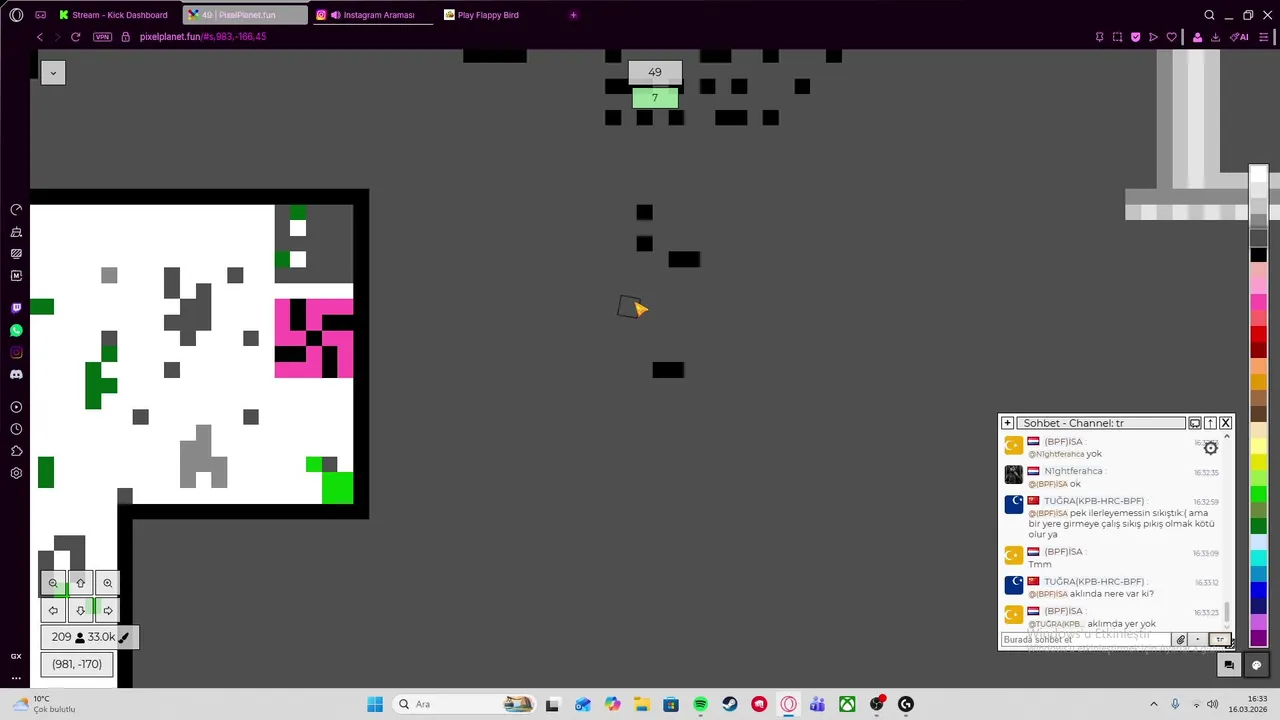The width and height of the screenshot is (1280, 720).
Task: Open Spotify from the taskbar
Action: point(700,704)
